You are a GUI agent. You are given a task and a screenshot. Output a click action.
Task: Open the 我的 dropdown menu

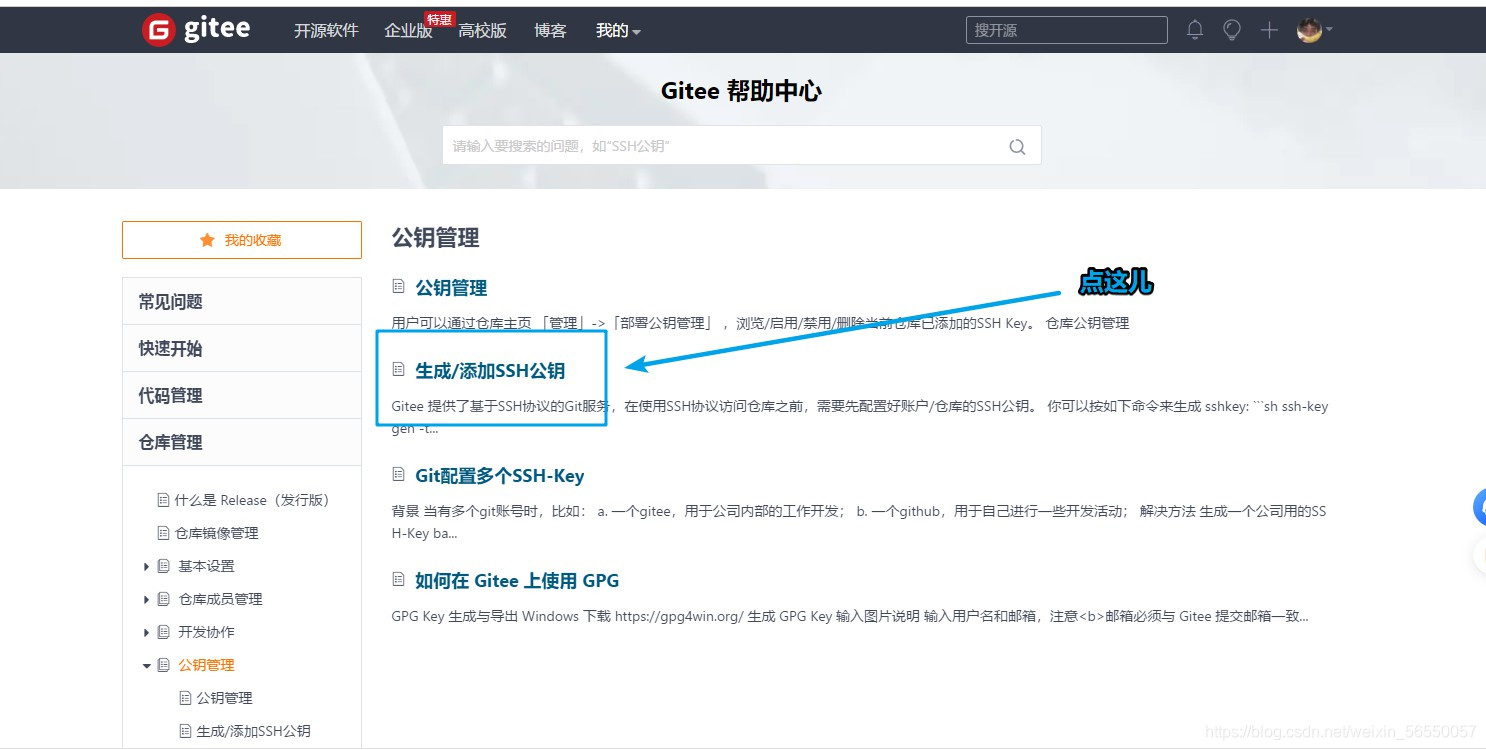(618, 31)
